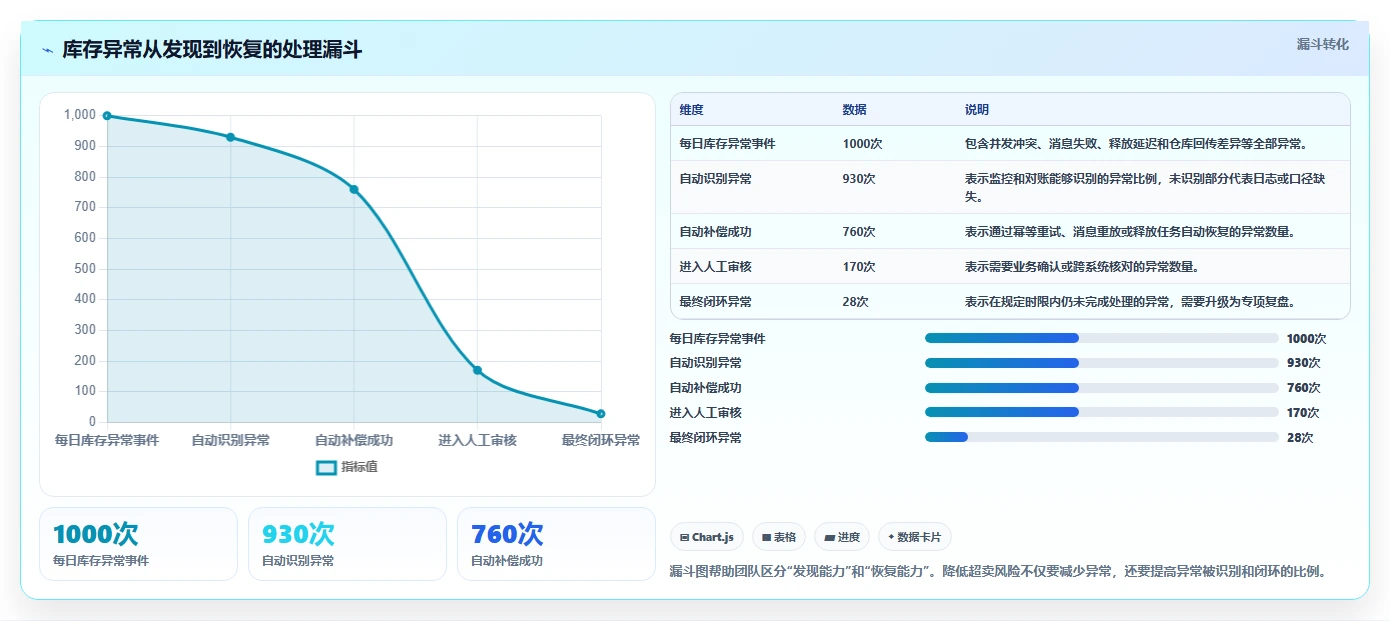Viewport: 1390px width, 621px height.
Task: Click the description starting 表示通过幂等重试
Action: pyautogui.click(x=1130, y=232)
